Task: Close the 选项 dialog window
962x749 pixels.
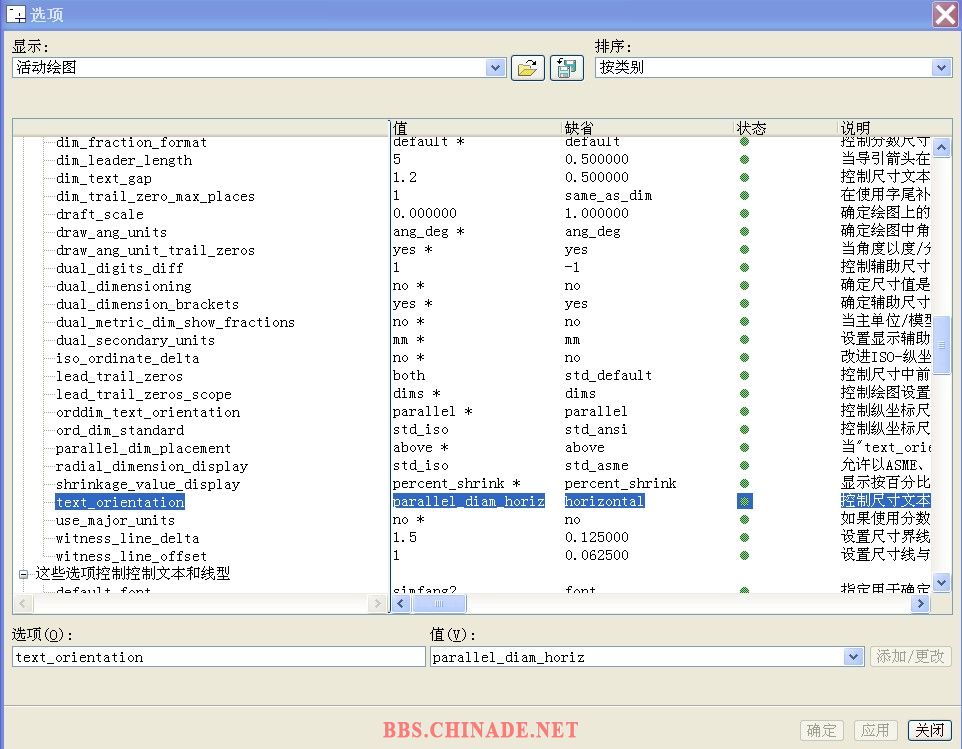Action: click(x=945, y=14)
